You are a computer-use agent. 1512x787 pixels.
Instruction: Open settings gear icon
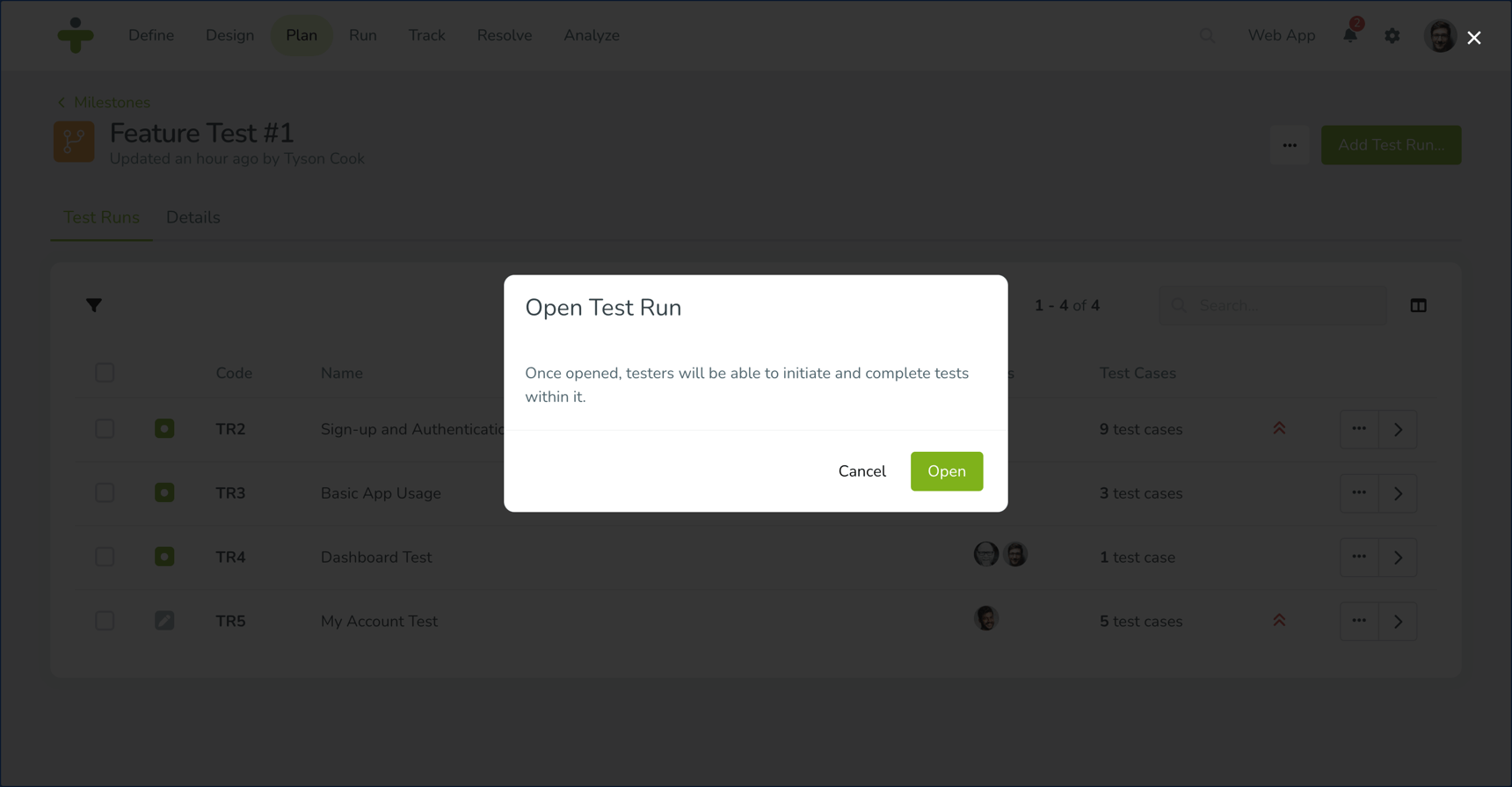click(x=1392, y=36)
